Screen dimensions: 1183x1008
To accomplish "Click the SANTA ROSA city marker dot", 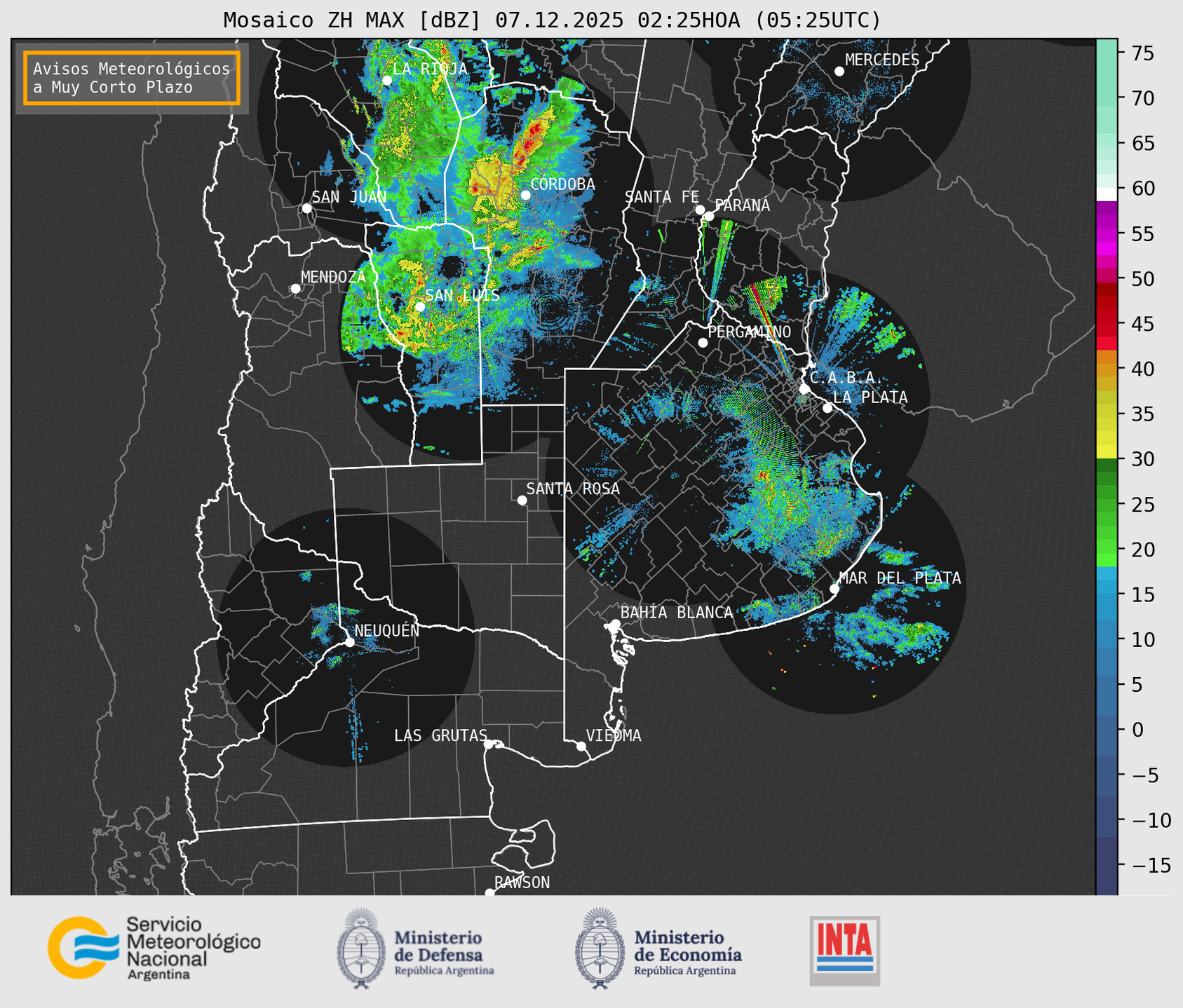I will pos(522,500).
